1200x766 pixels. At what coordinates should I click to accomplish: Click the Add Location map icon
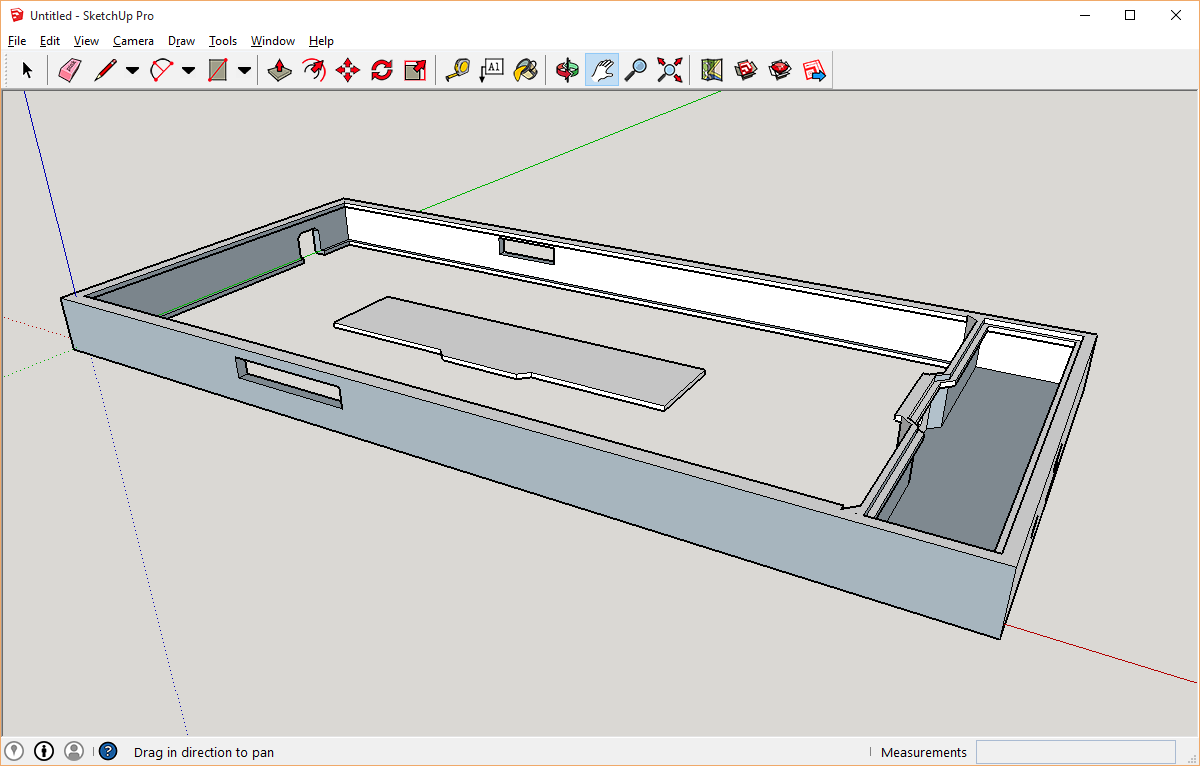[711, 70]
